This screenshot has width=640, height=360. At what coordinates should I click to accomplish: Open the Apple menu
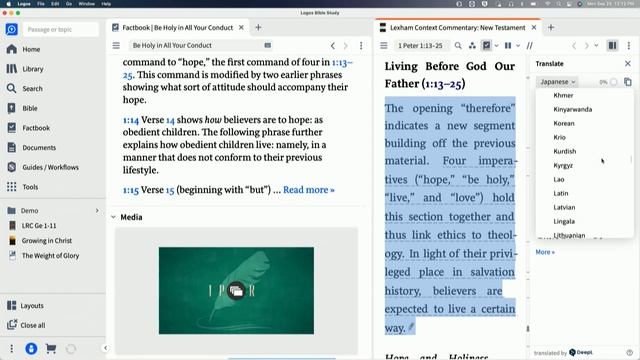(9, 4)
